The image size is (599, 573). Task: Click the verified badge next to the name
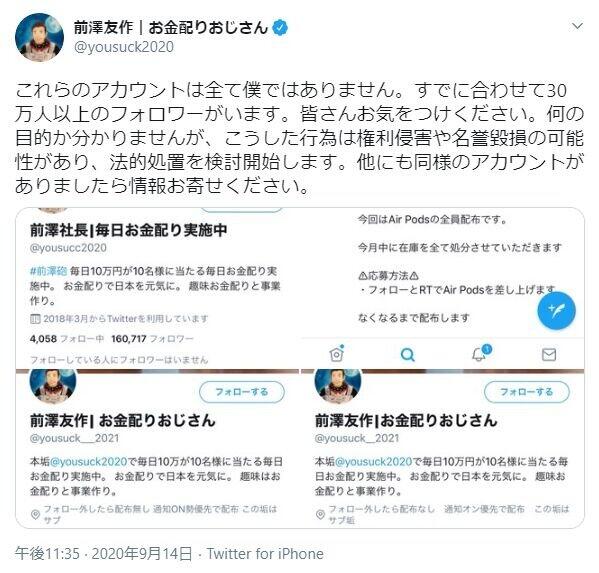tap(280, 28)
